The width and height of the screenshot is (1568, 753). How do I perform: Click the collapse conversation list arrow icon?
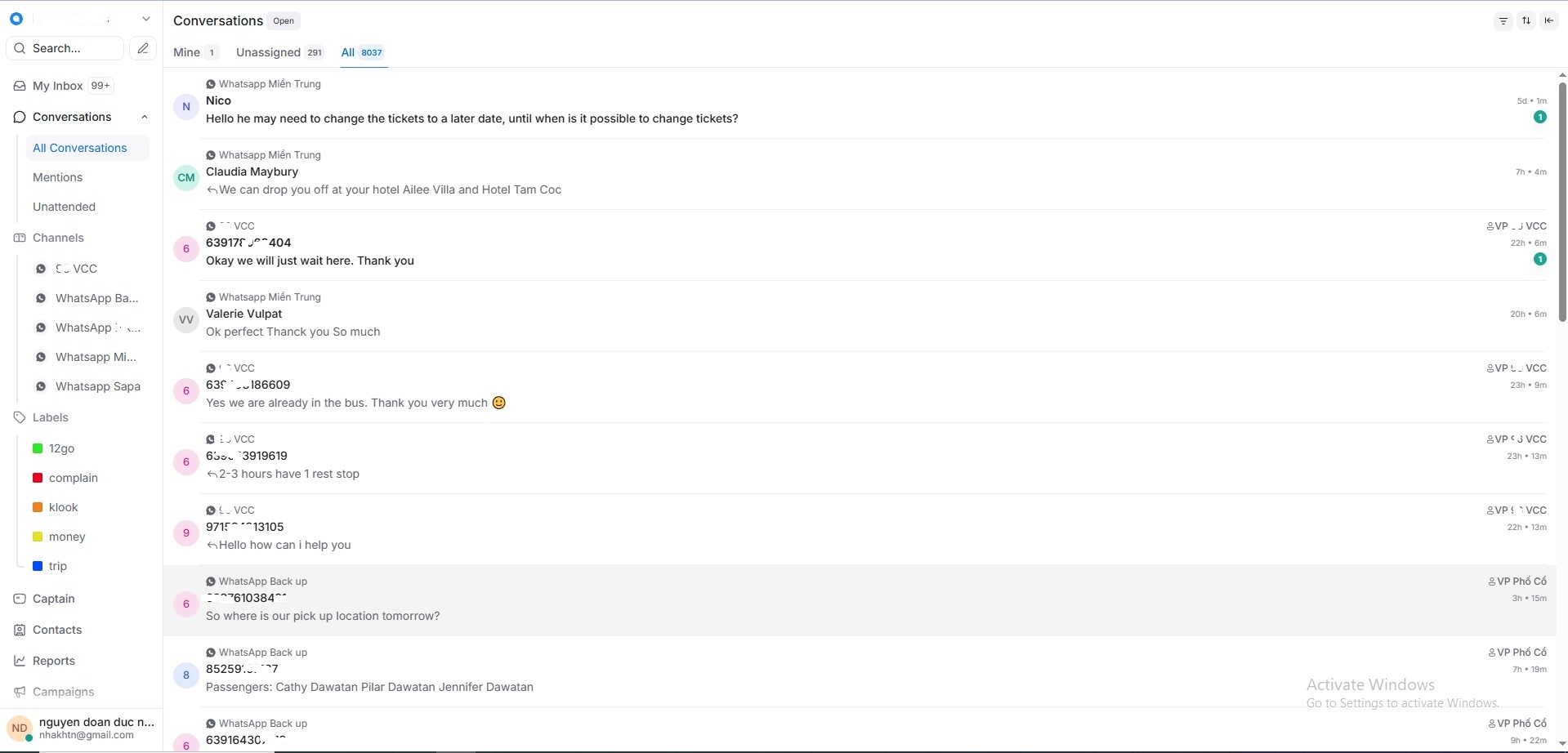click(1548, 21)
